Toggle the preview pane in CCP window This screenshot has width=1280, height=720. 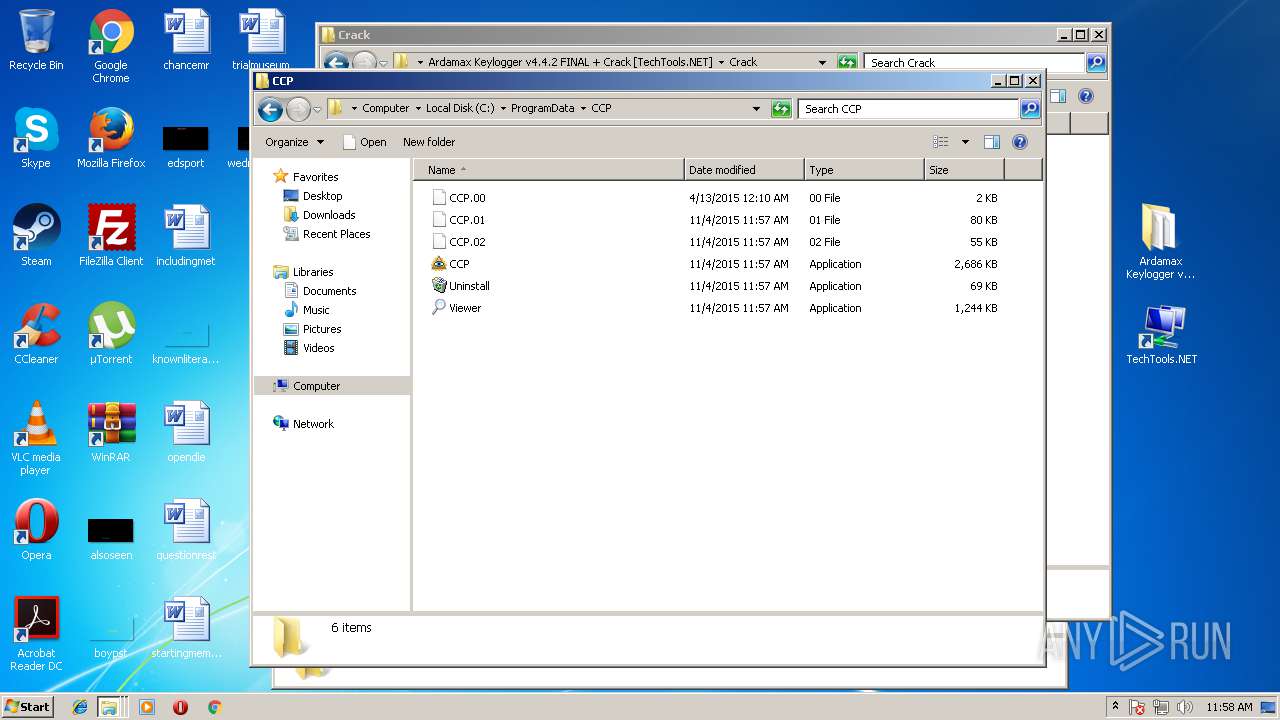coord(992,142)
